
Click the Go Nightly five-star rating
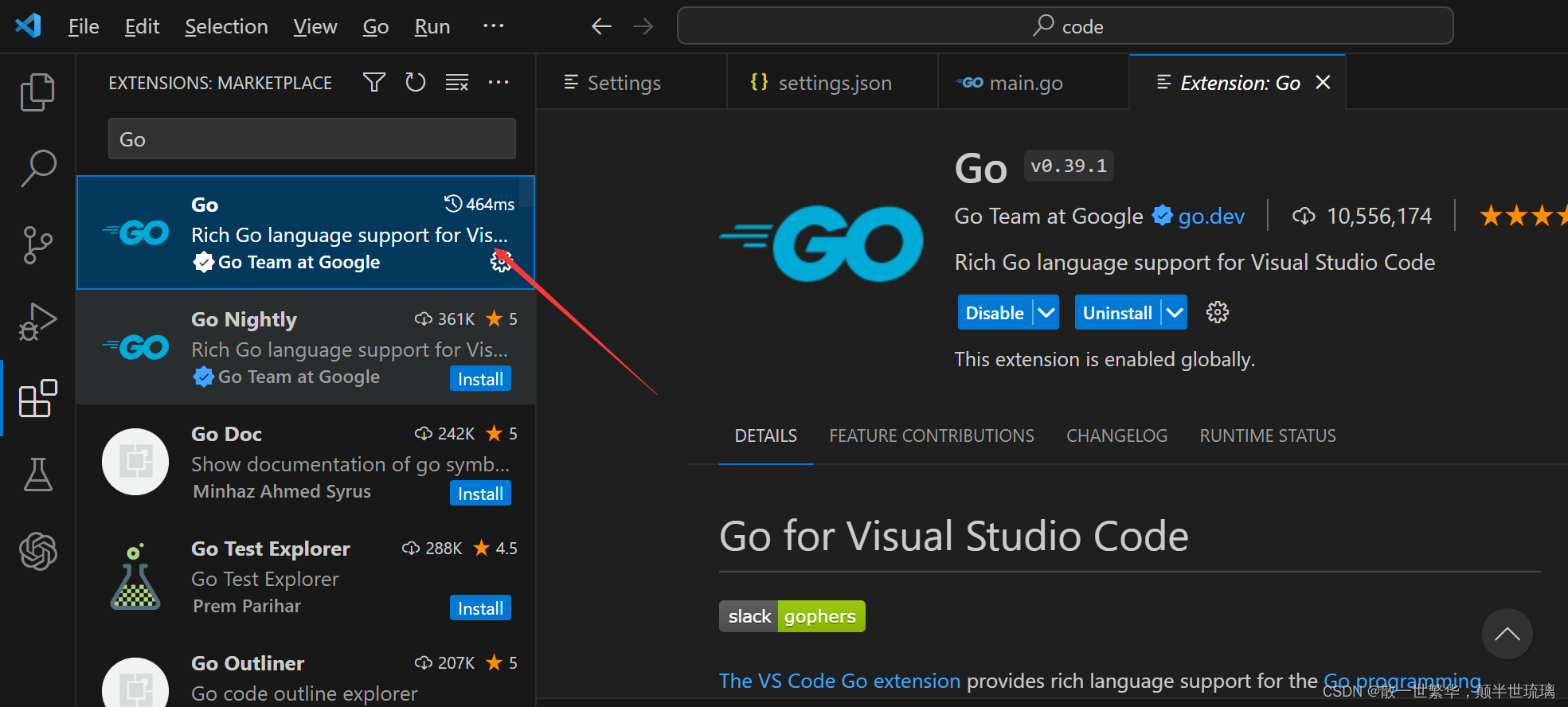pos(502,318)
